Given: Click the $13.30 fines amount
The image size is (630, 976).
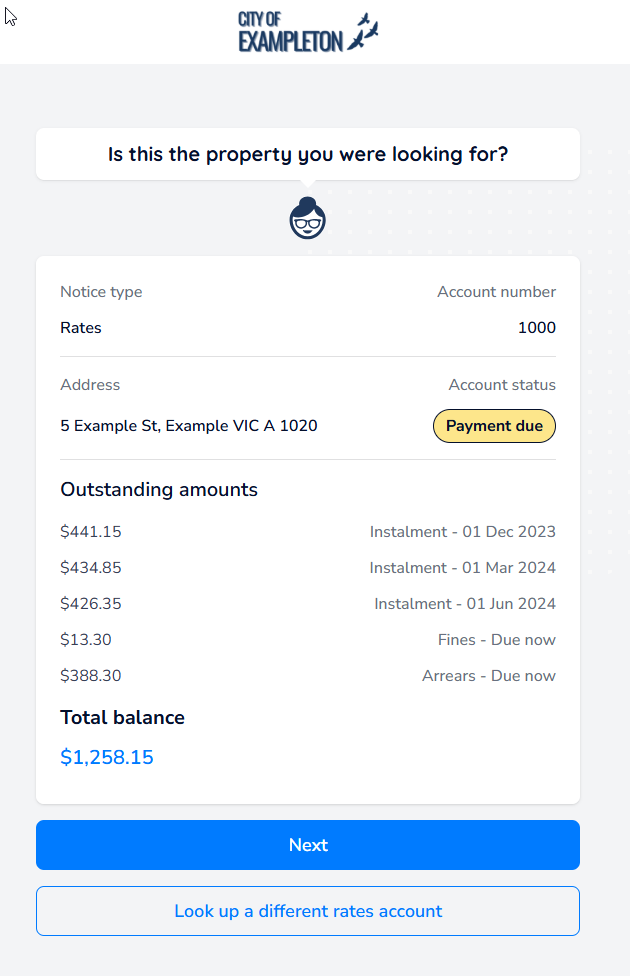Looking at the screenshot, I should (x=86, y=640).
